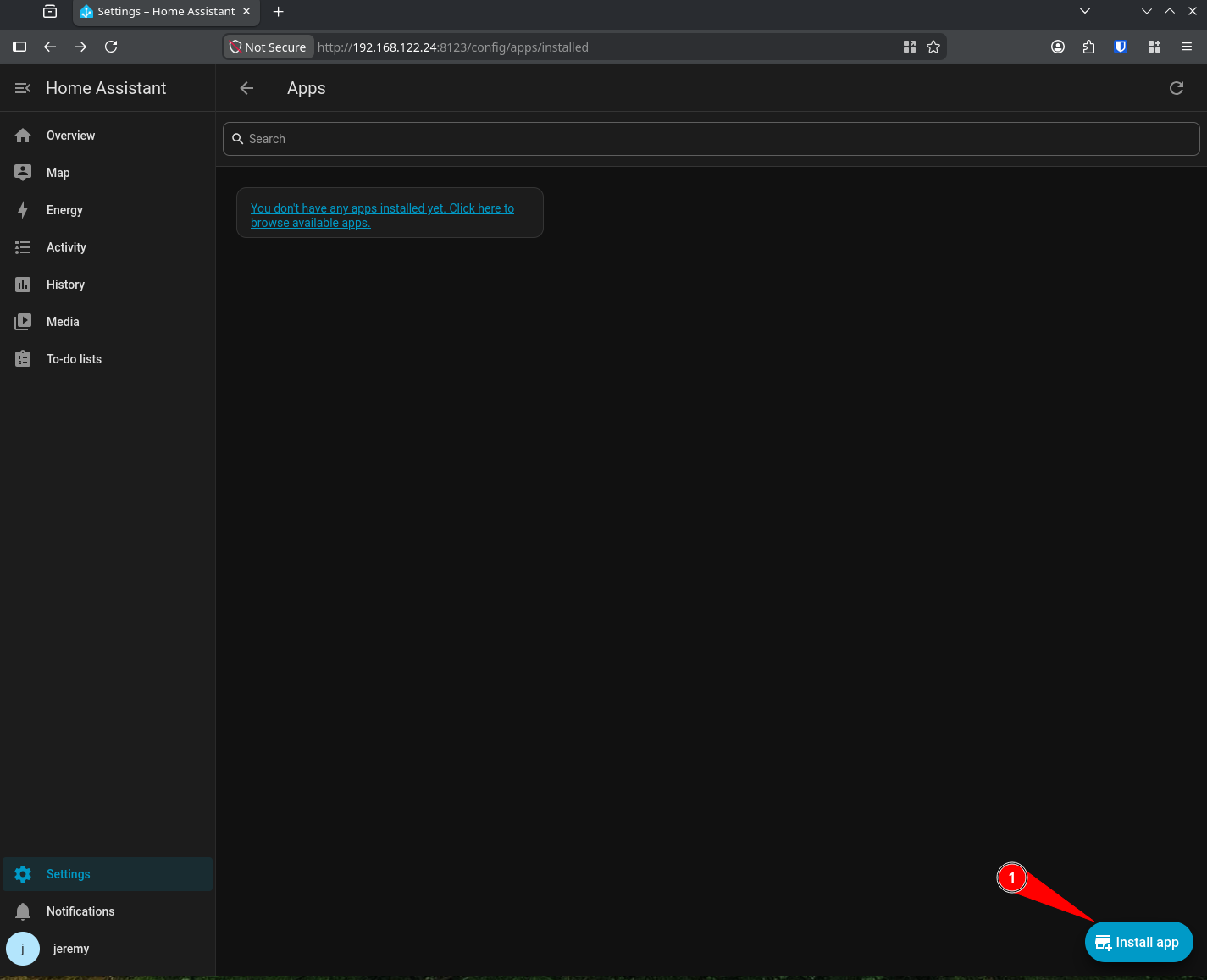Open Notifications panel
The width and height of the screenshot is (1207, 980).
click(108, 911)
